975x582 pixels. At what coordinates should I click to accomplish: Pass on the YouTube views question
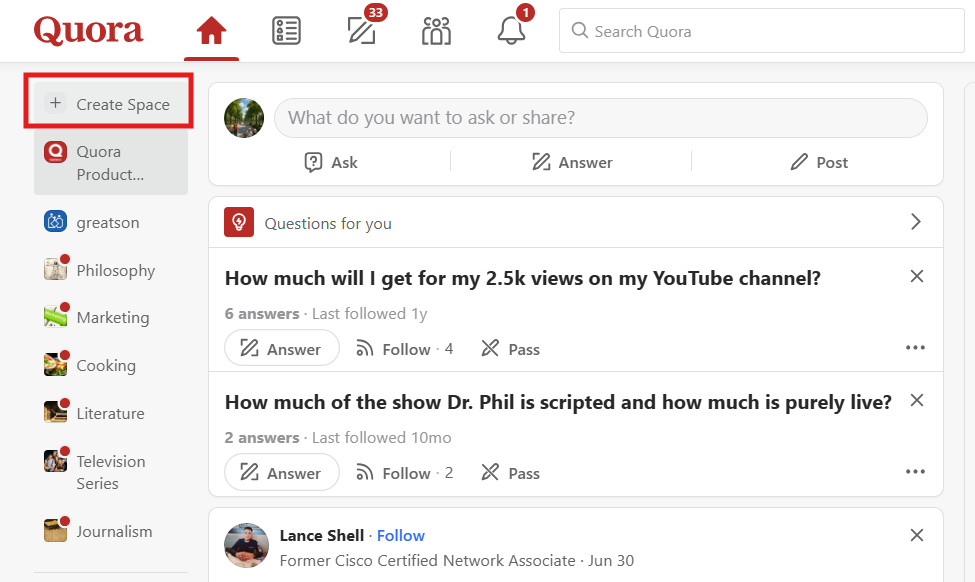pos(511,349)
